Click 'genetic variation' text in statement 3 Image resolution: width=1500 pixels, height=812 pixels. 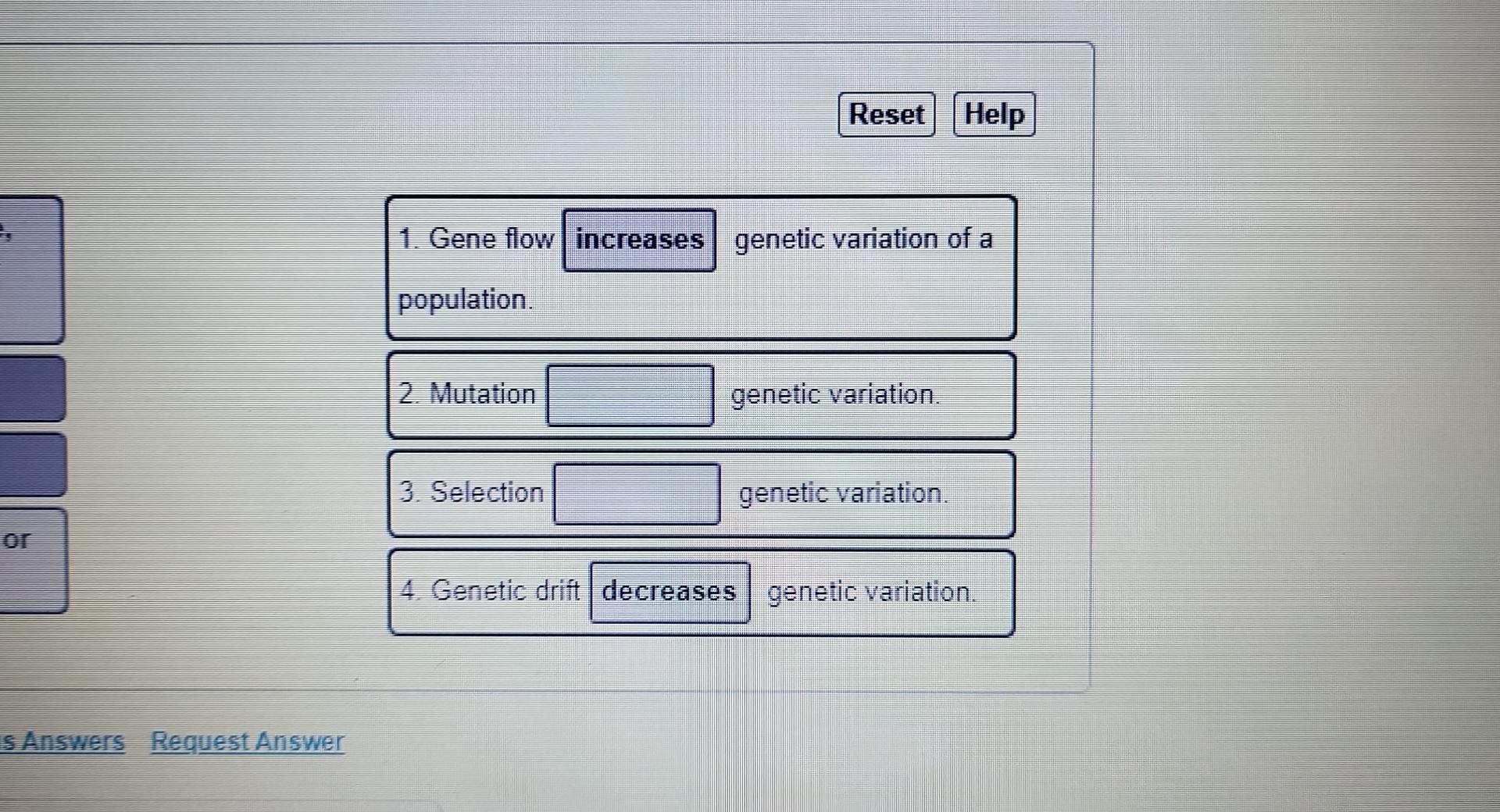click(842, 492)
